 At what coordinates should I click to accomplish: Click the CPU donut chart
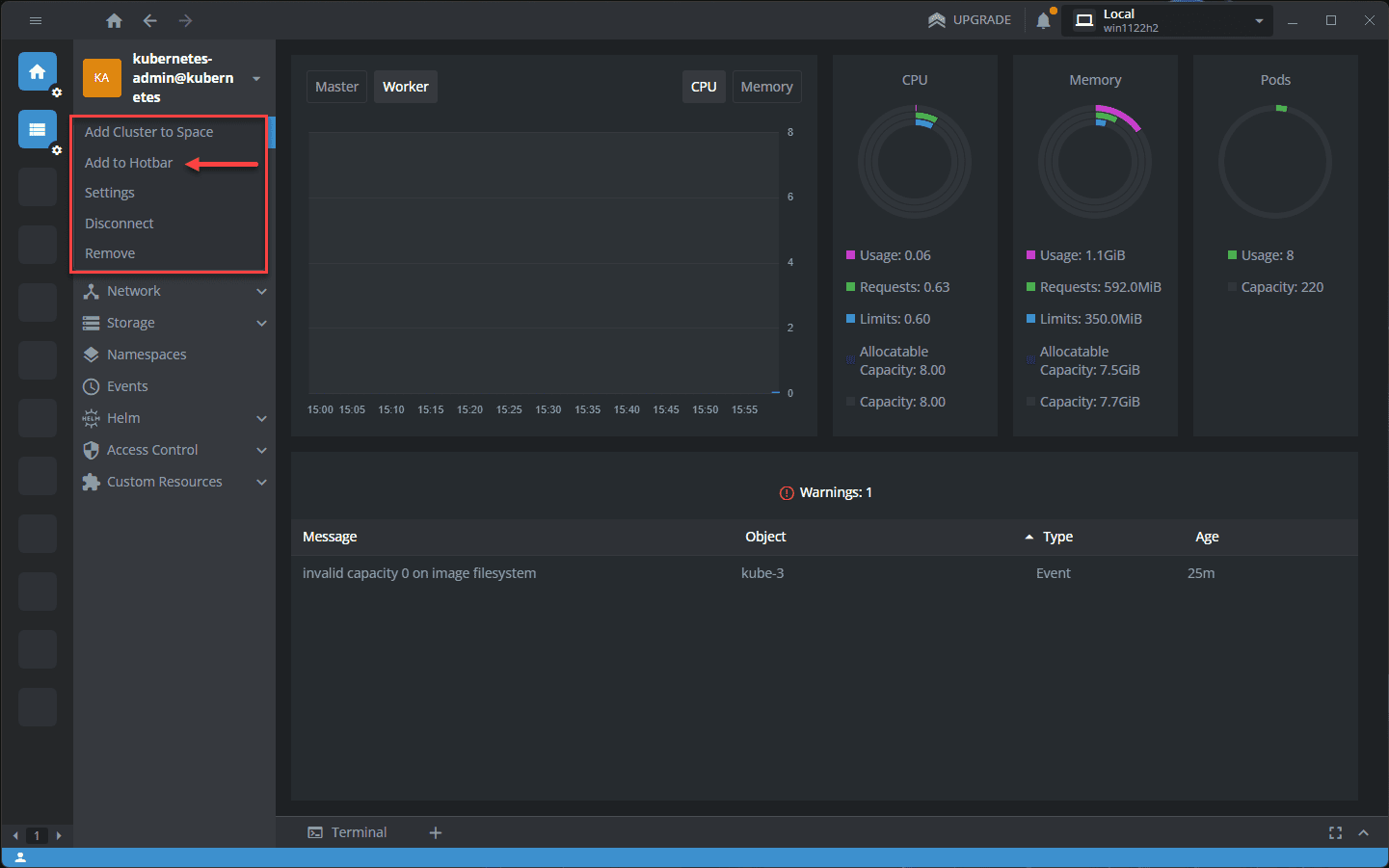click(x=915, y=162)
